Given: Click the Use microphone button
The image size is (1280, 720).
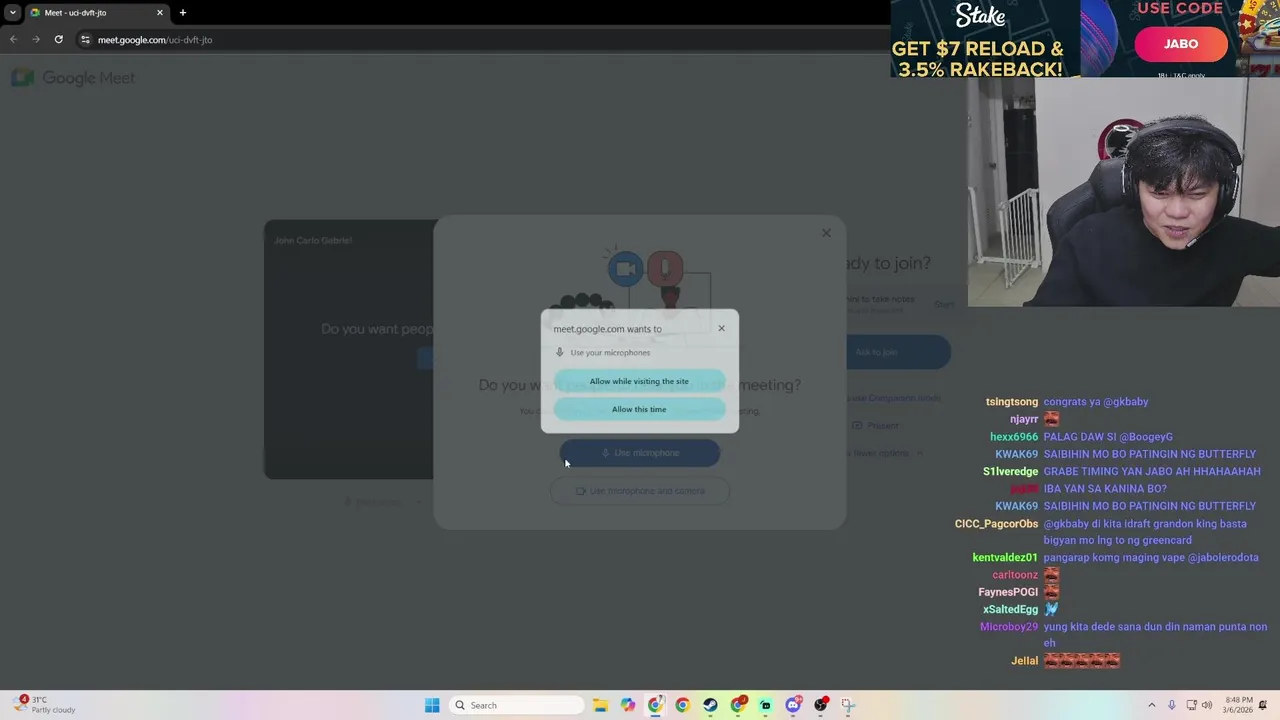Looking at the screenshot, I should click(x=639, y=453).
